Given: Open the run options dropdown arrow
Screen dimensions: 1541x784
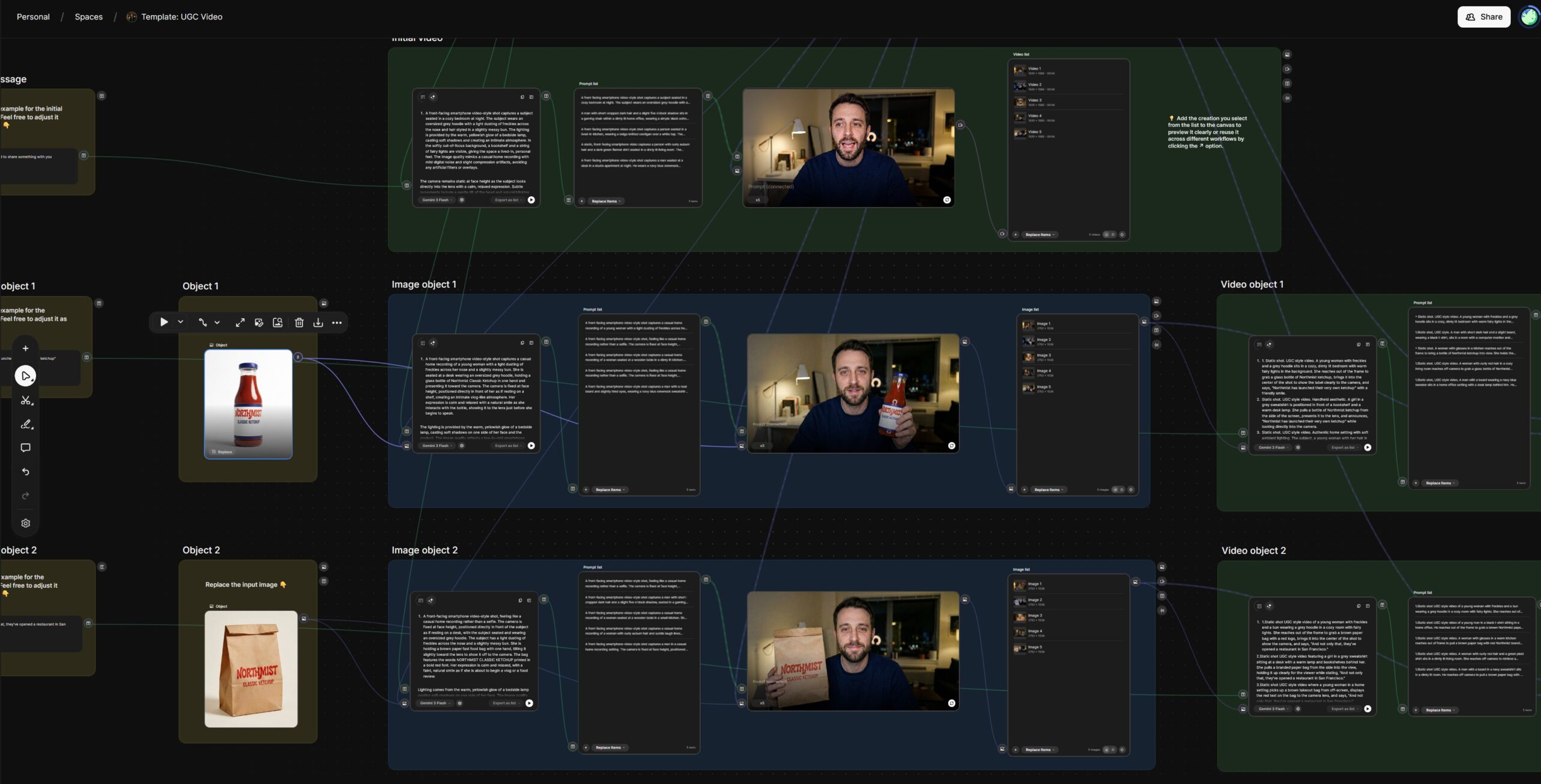Looking at the screenshot, I should point(181,323).
